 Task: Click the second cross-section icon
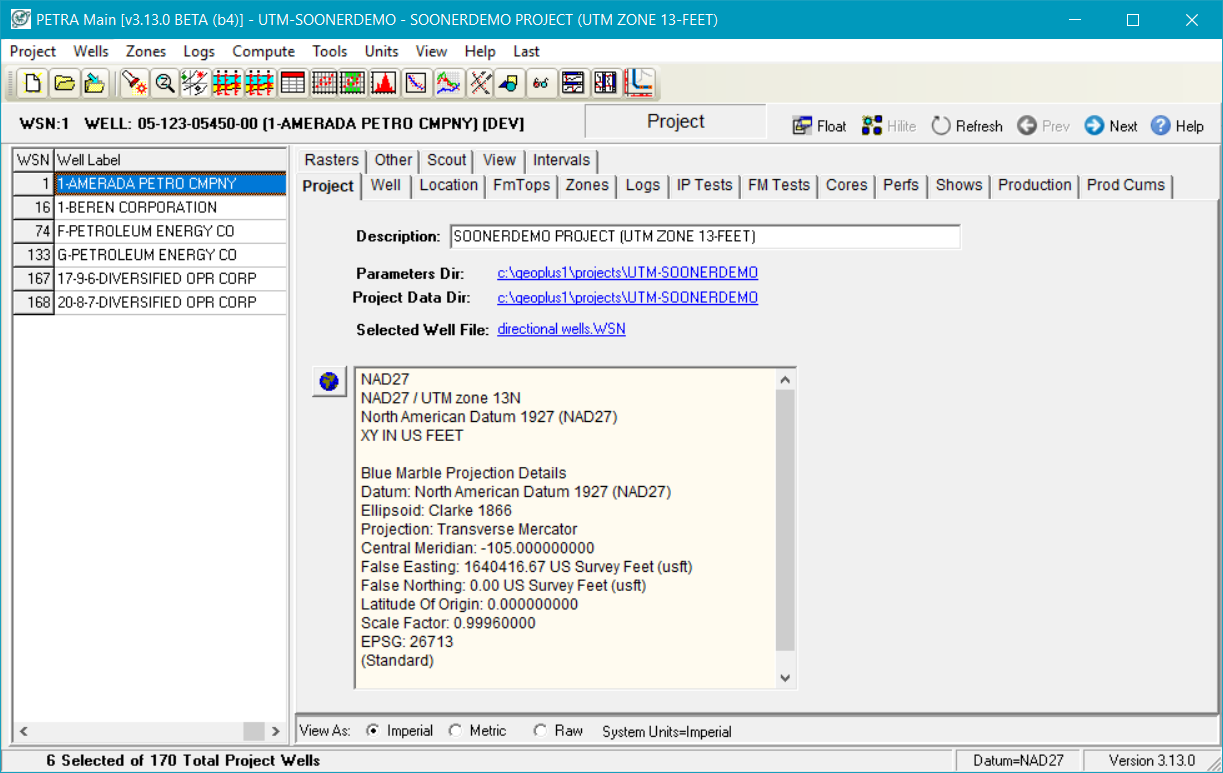coord(259,83)
